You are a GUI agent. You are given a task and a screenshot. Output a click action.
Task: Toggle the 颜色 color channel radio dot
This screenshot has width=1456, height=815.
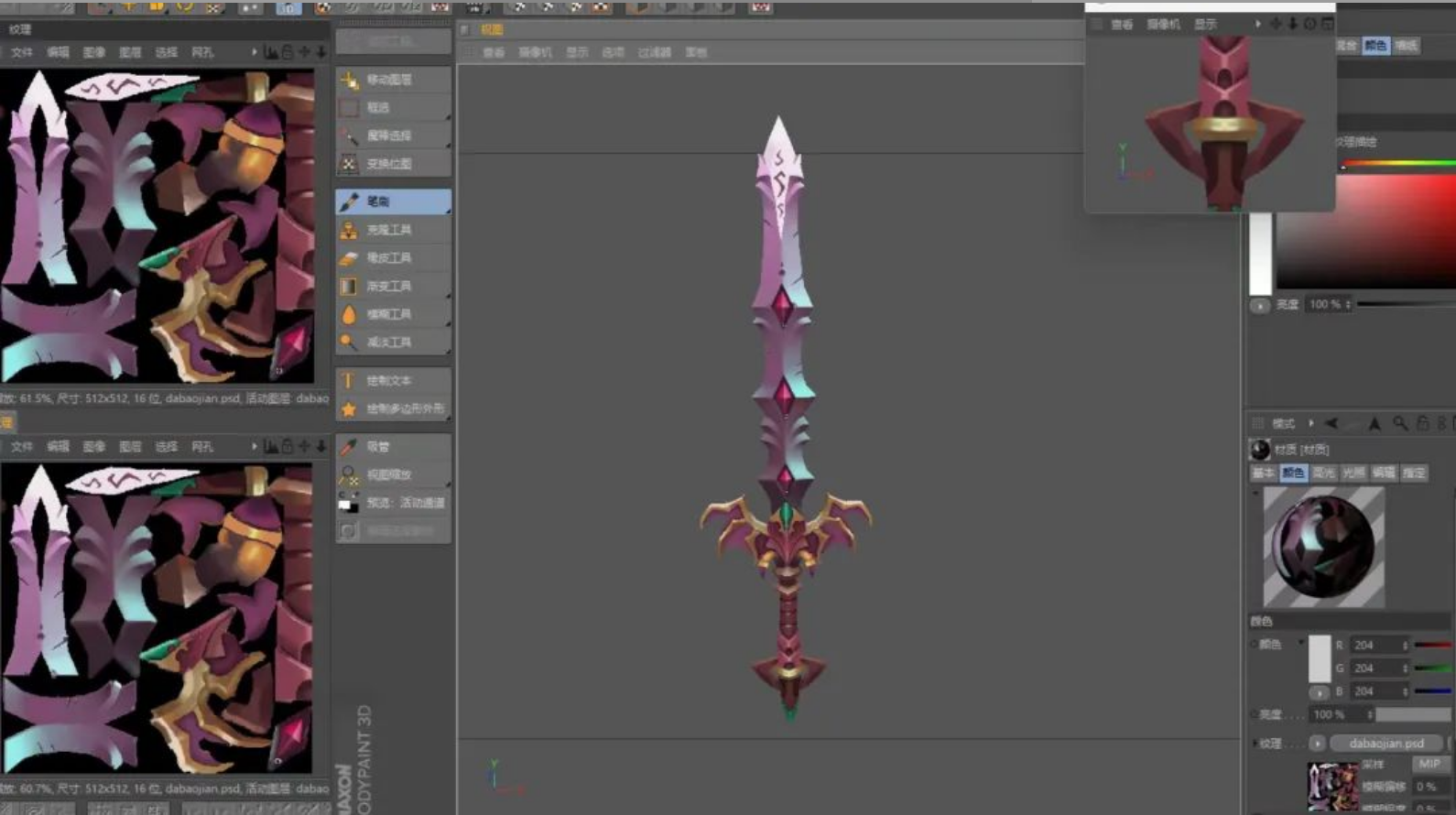[x=1254, y=645]
